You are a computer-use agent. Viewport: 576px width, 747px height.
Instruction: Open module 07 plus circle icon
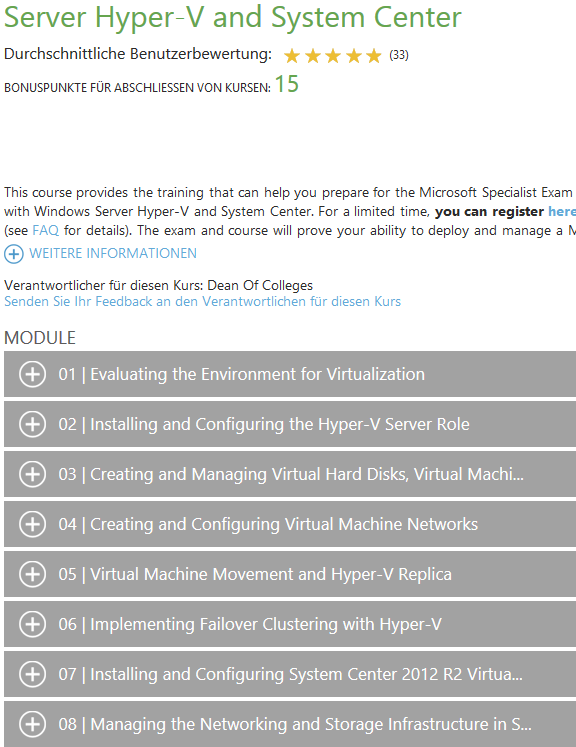[x=32, y=674]
